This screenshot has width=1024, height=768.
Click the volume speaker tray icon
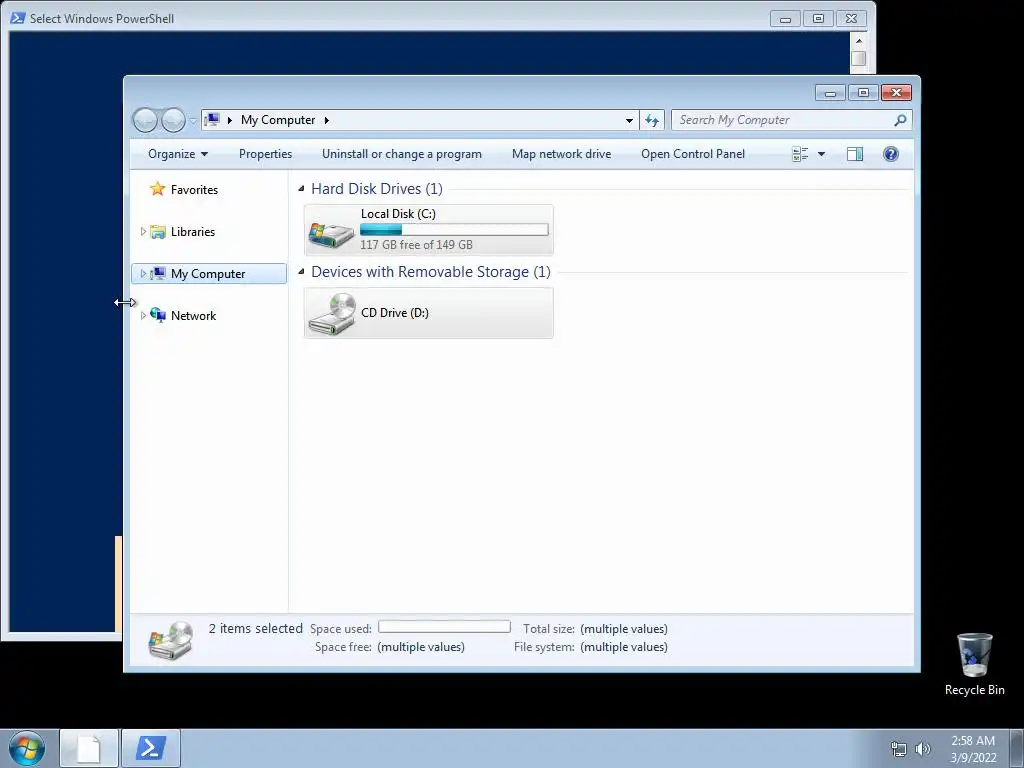coord(923,749)
